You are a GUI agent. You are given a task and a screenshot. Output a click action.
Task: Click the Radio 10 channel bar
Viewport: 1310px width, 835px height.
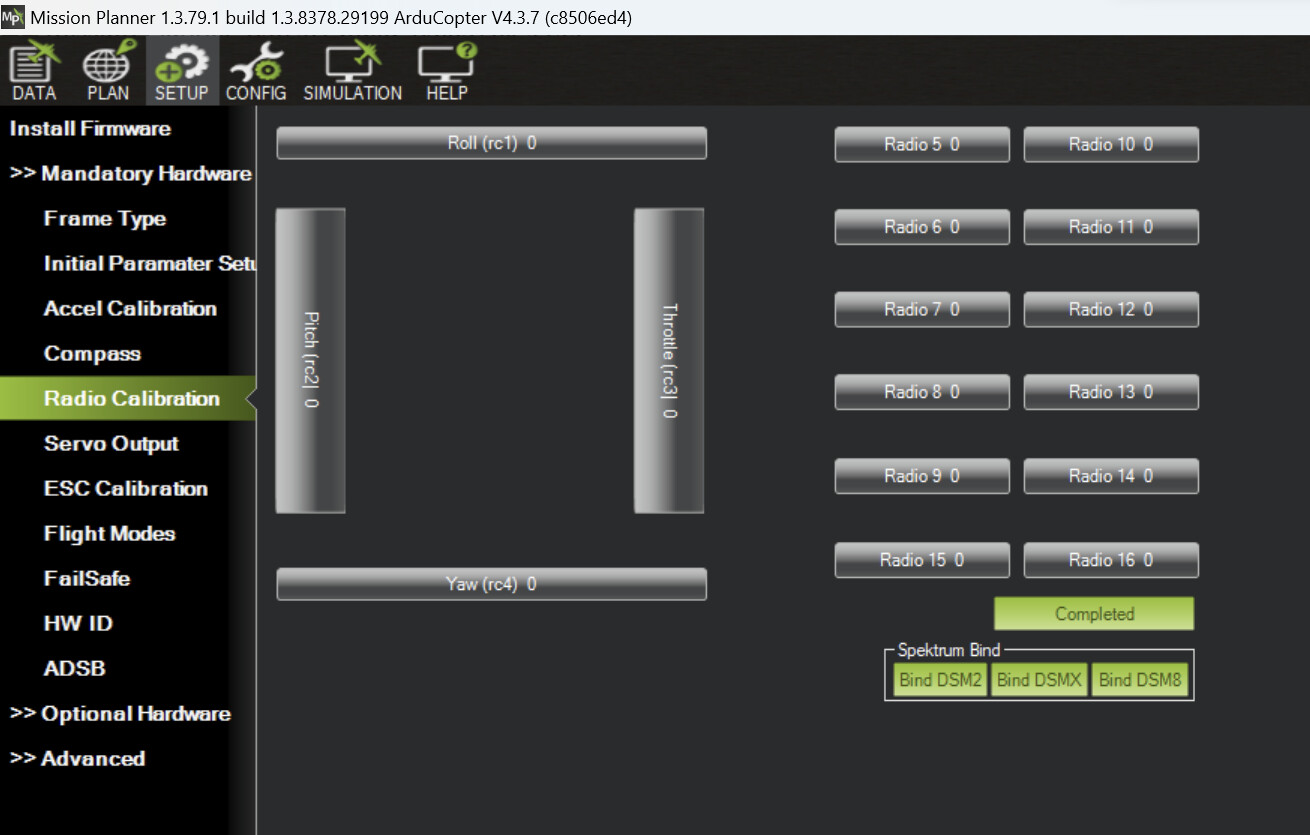coord(1111,144)
